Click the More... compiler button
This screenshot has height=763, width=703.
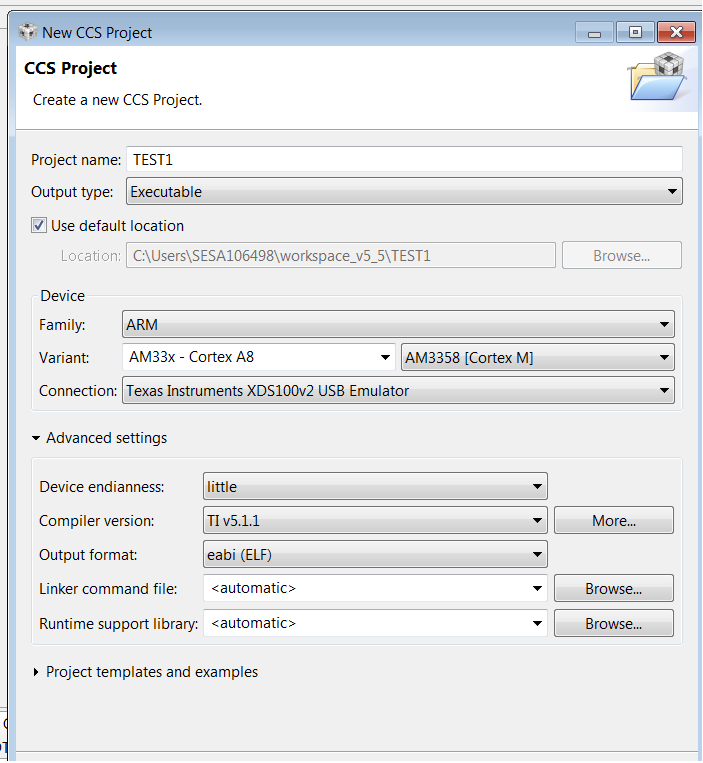(x=613, y=520)
